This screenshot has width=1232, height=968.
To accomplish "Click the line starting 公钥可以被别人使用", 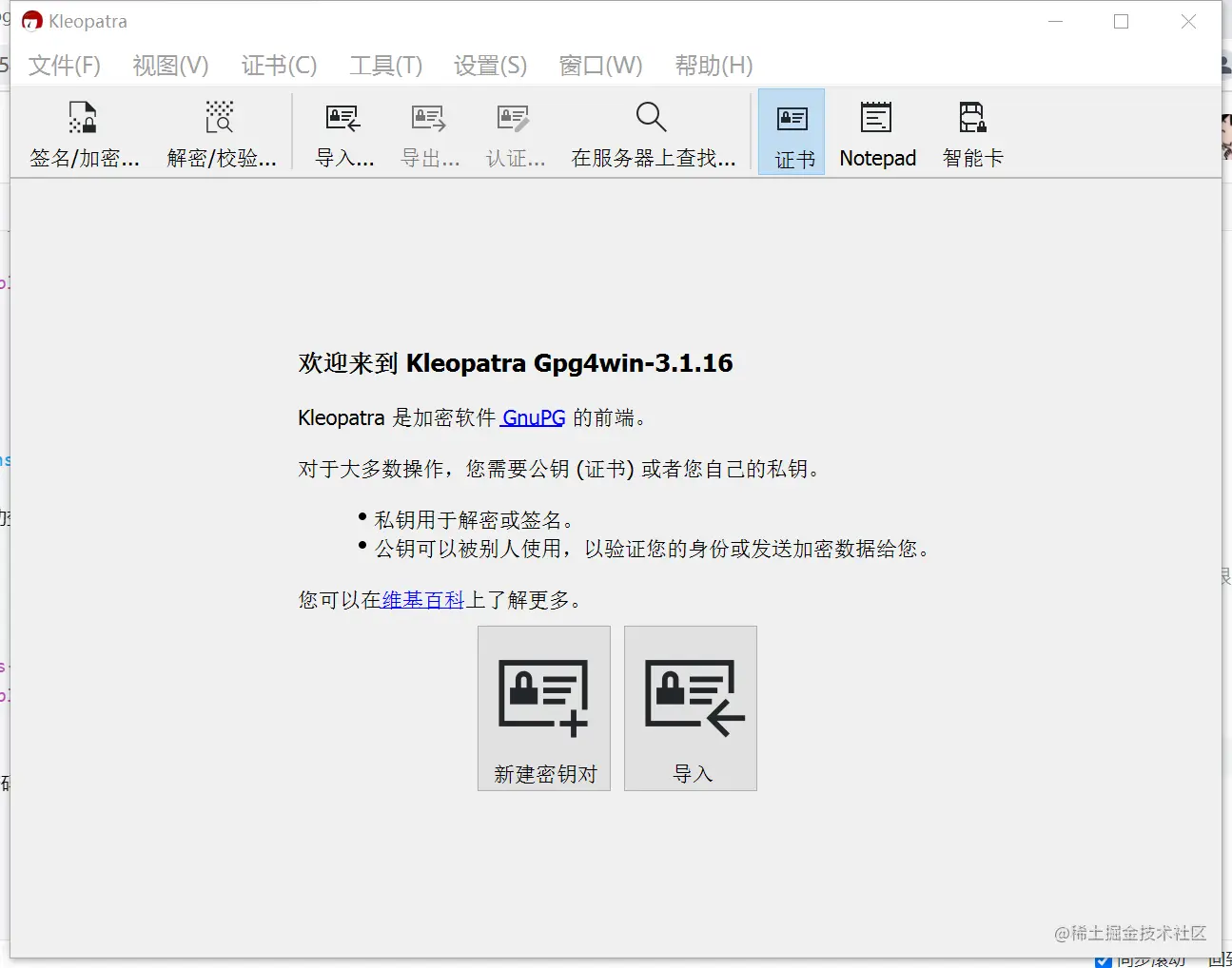I will click(x=653, y=549).
